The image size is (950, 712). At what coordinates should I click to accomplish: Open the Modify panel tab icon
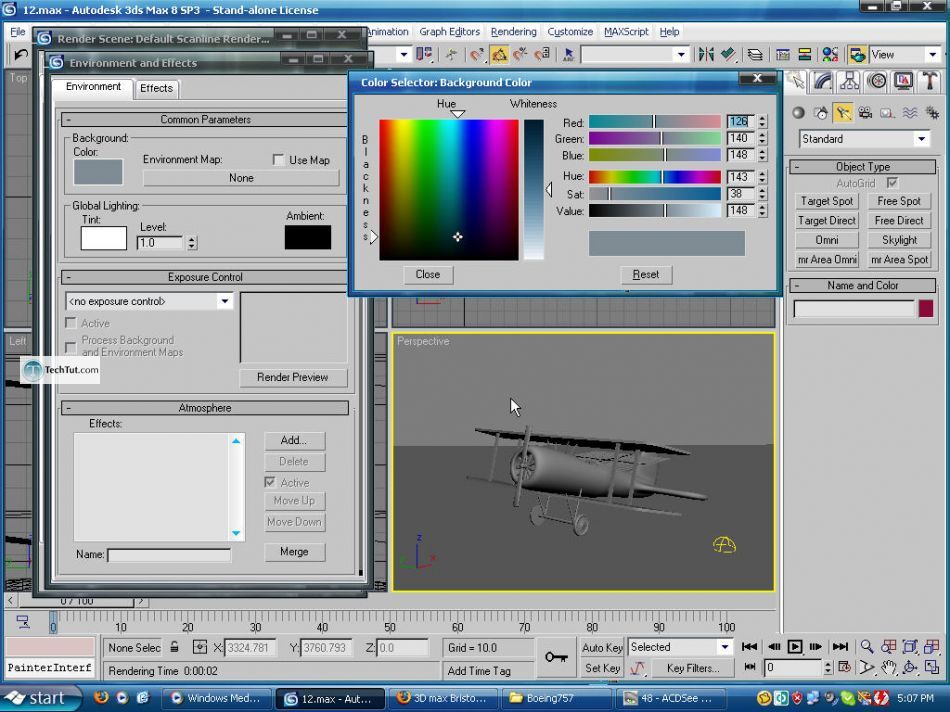tap(823, 81)
